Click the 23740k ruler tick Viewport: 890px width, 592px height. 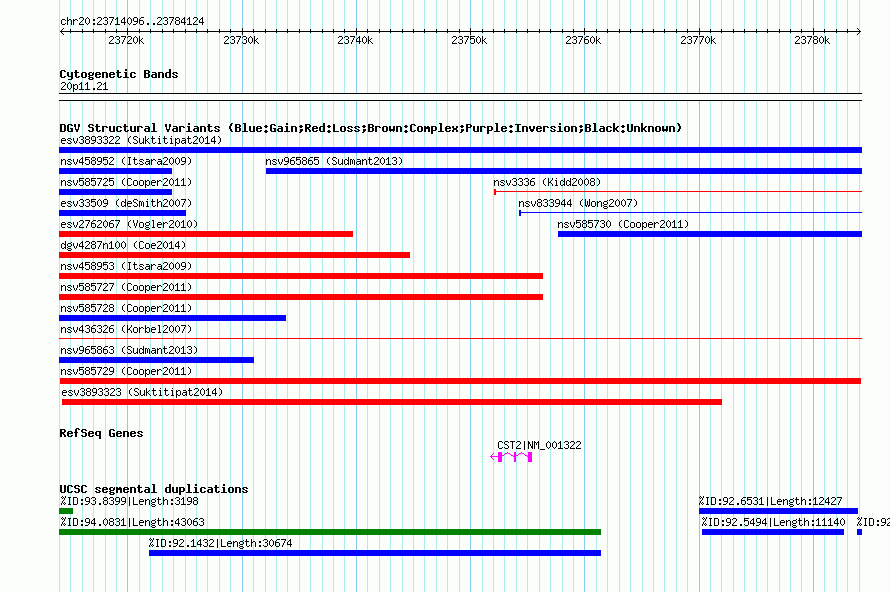tap(355, 40)
